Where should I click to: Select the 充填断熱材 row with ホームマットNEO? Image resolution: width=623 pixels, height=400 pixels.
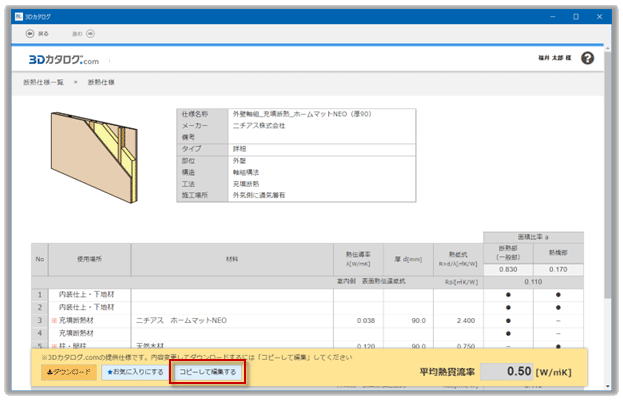180,320
